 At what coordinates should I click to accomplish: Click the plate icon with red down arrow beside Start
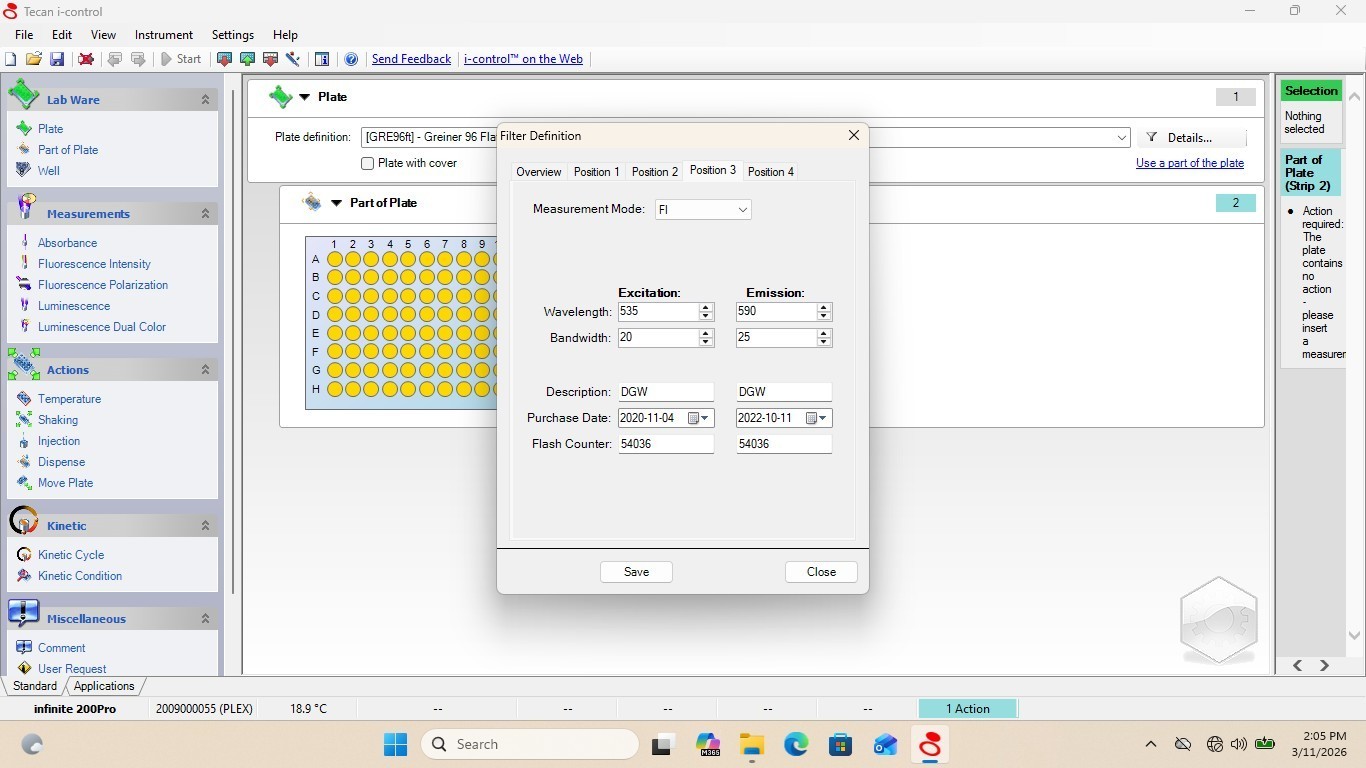tap(224, 59)
